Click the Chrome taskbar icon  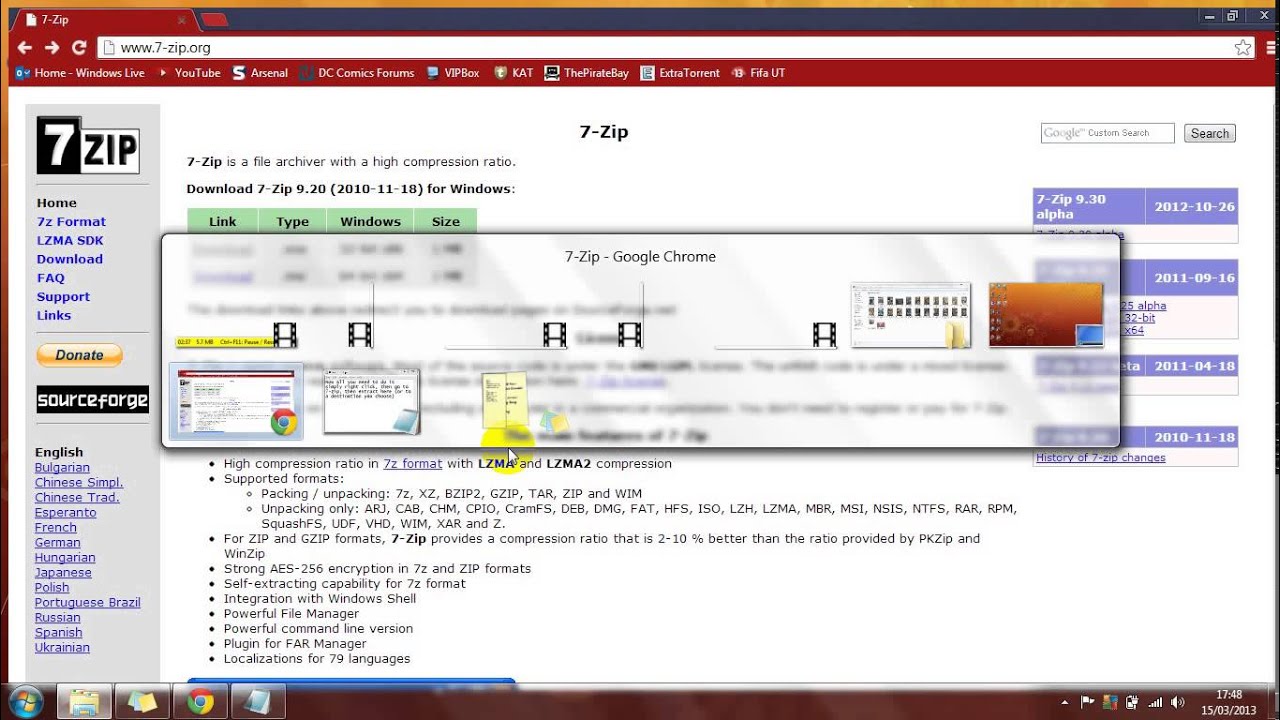pyautogui.click(x=200, y=702)
